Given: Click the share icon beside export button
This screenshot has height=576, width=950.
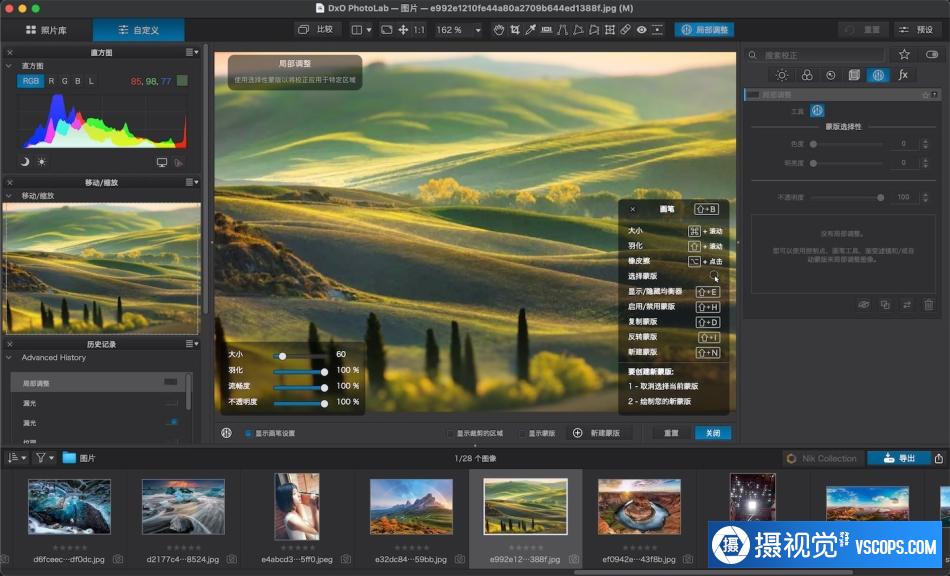Looking at the screenshot, I should (938, 458).
